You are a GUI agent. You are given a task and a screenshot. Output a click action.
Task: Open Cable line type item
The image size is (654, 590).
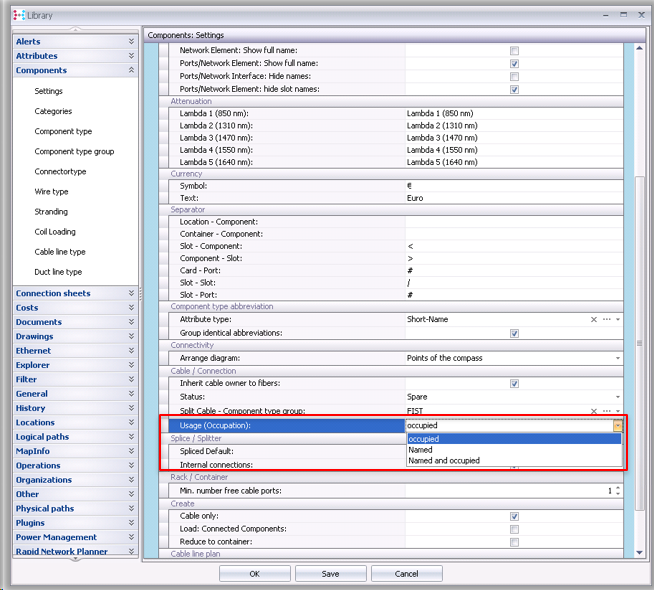60,251
